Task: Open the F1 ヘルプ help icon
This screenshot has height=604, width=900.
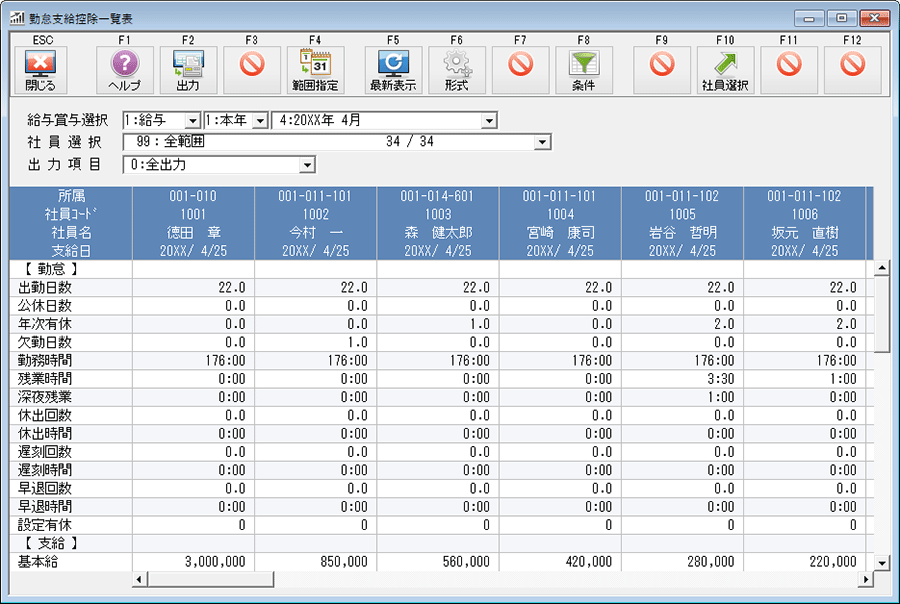Action: click(125, 70)
